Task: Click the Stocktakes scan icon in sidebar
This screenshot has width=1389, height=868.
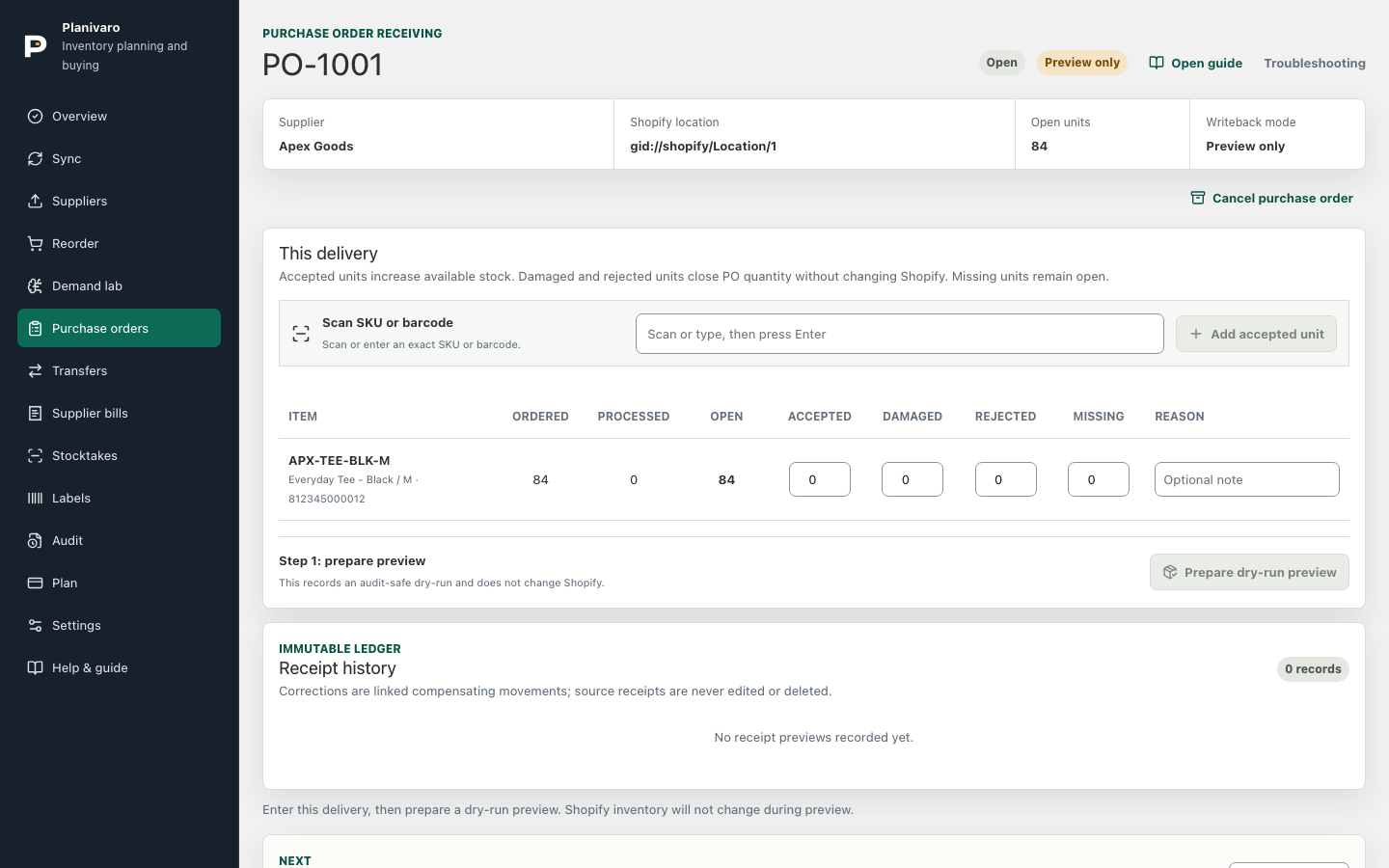Action: 35,455
